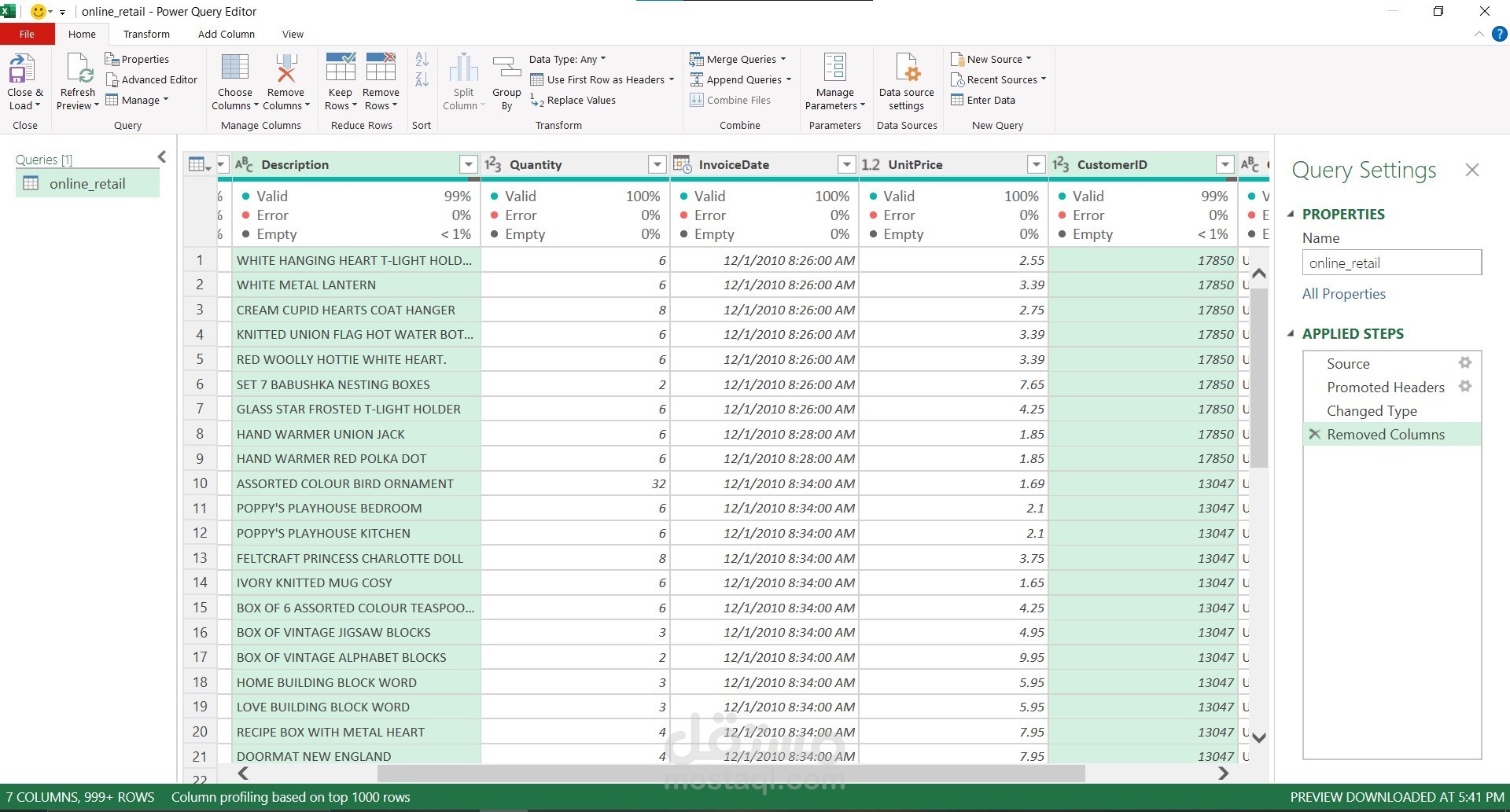Viewport: 1510px width, 812px height.
Task: Click the Close & Load icon
Action: pyautogui.click(x=22, y=68)
